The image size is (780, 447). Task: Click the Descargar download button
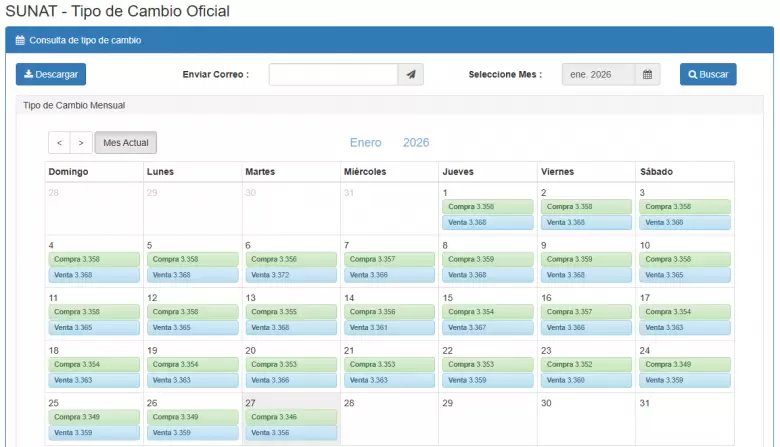51,75
